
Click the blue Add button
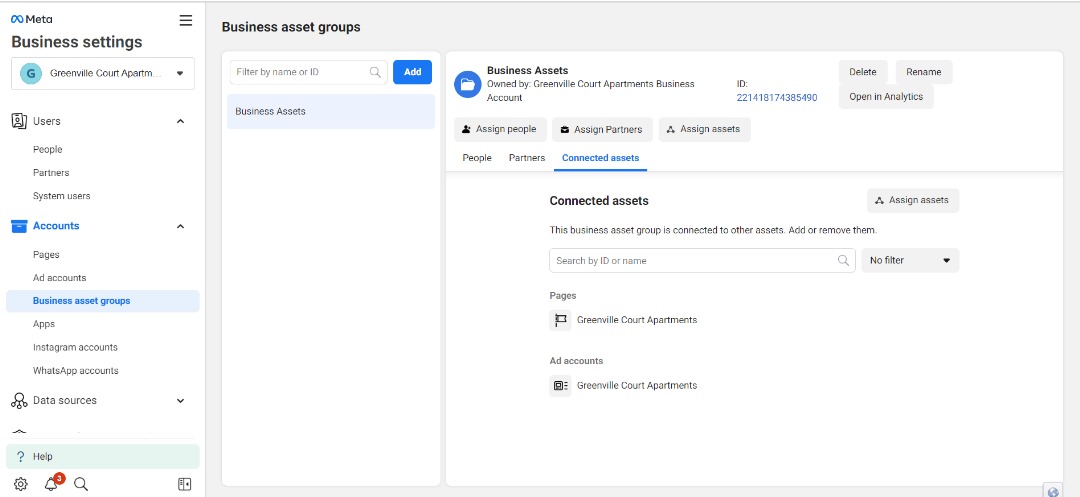[x=413, y=72]
